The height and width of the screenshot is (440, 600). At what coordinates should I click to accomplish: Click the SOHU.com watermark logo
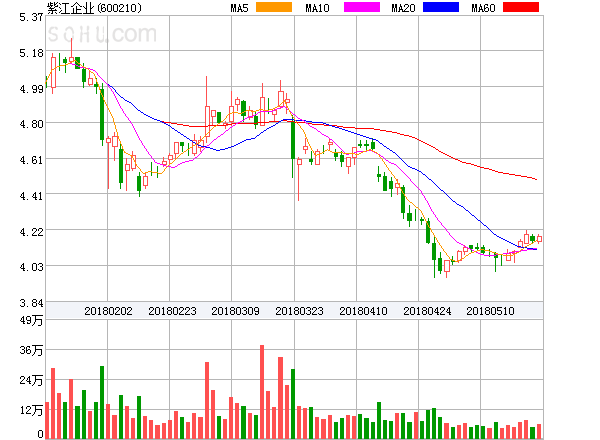coord(102,35)
